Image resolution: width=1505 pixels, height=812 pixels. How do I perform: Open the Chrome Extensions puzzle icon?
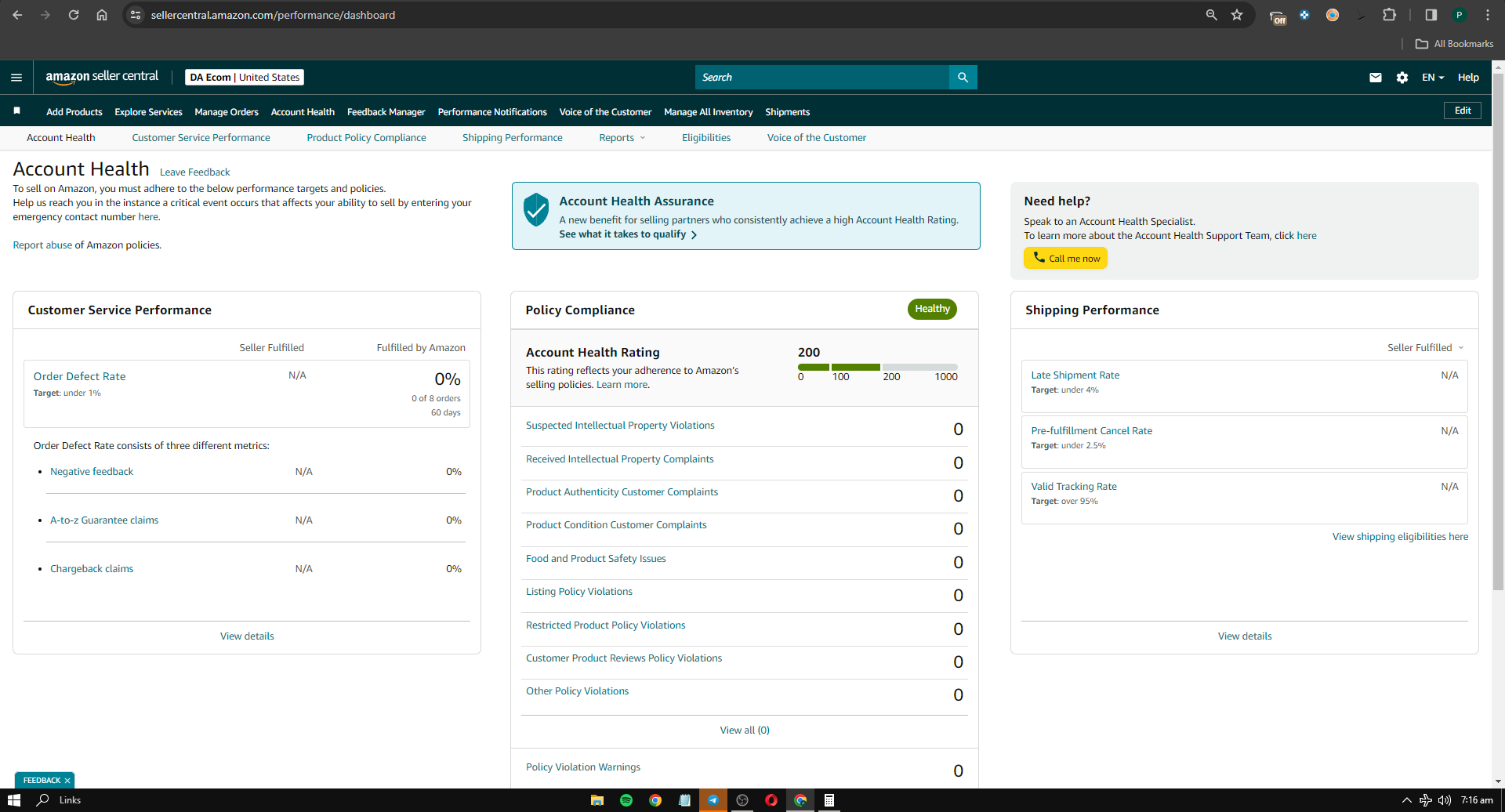tap(1389, 15)
